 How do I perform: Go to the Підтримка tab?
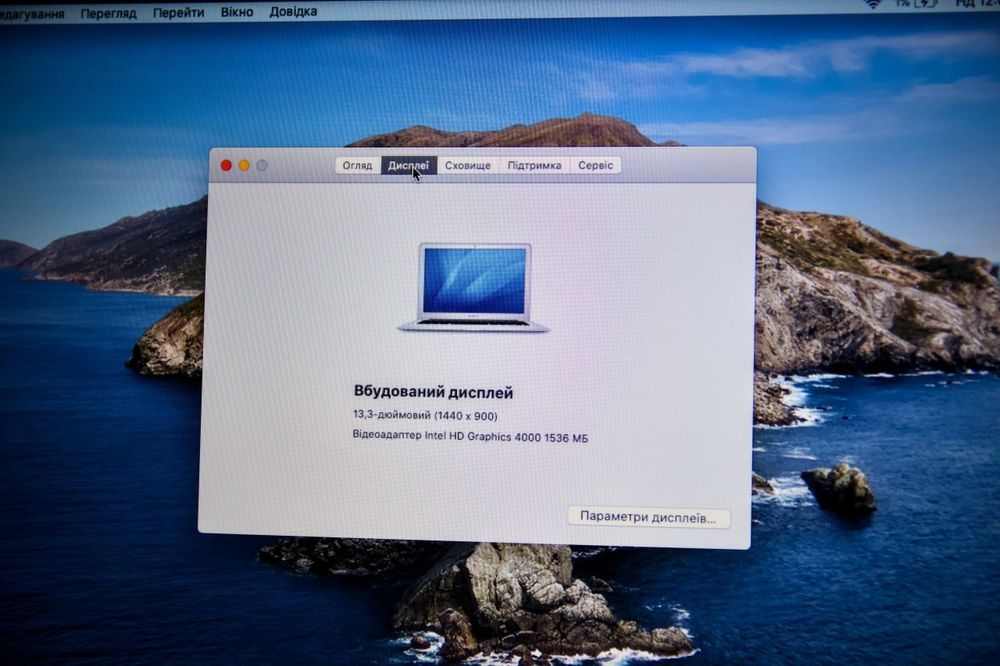[x=534, y=165]
